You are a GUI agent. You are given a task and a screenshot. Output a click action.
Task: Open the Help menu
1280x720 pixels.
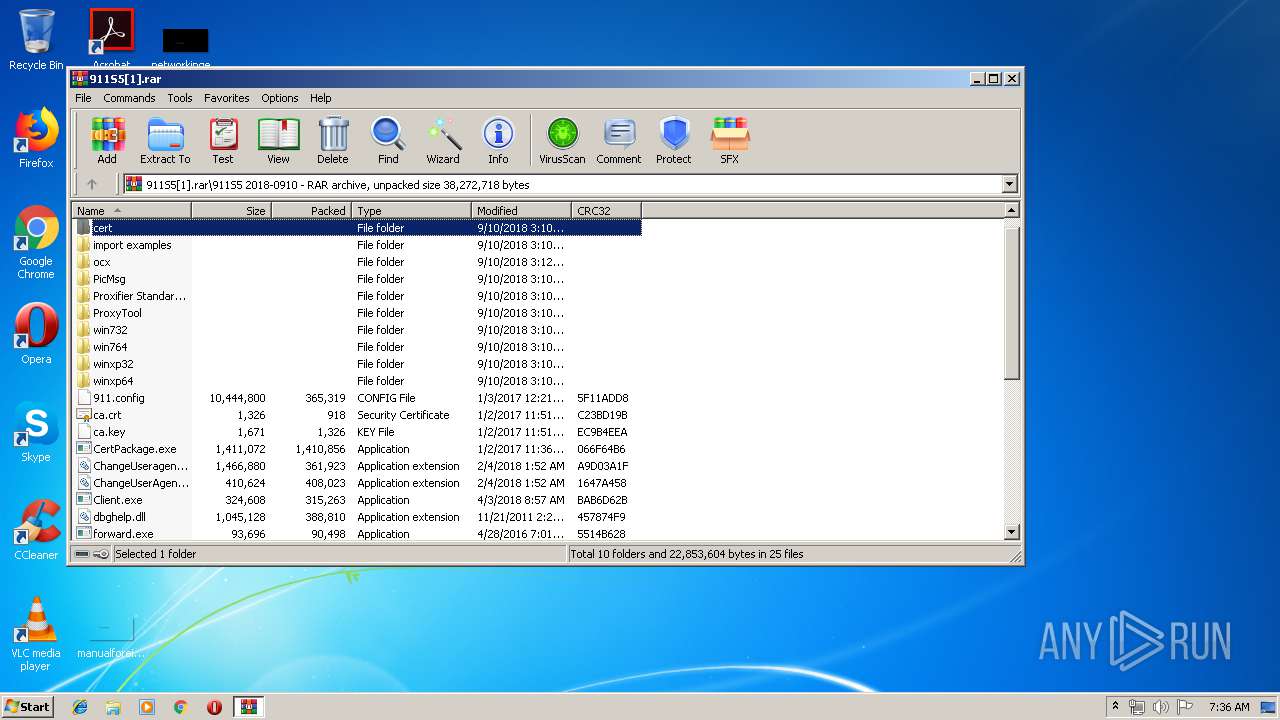coord(320,98)
